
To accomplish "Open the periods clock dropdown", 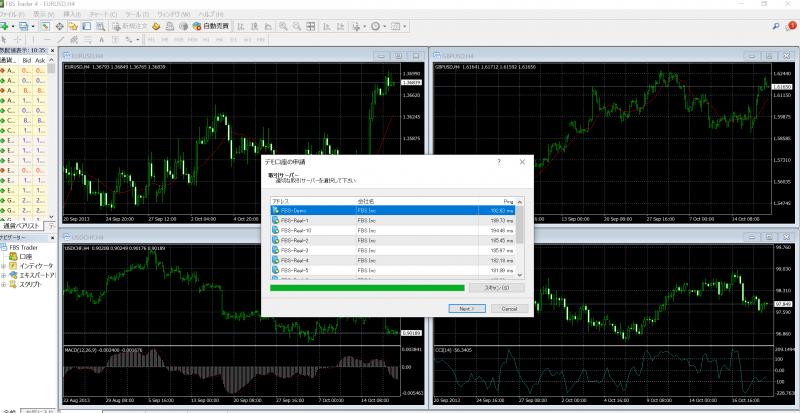I will 378,26.
